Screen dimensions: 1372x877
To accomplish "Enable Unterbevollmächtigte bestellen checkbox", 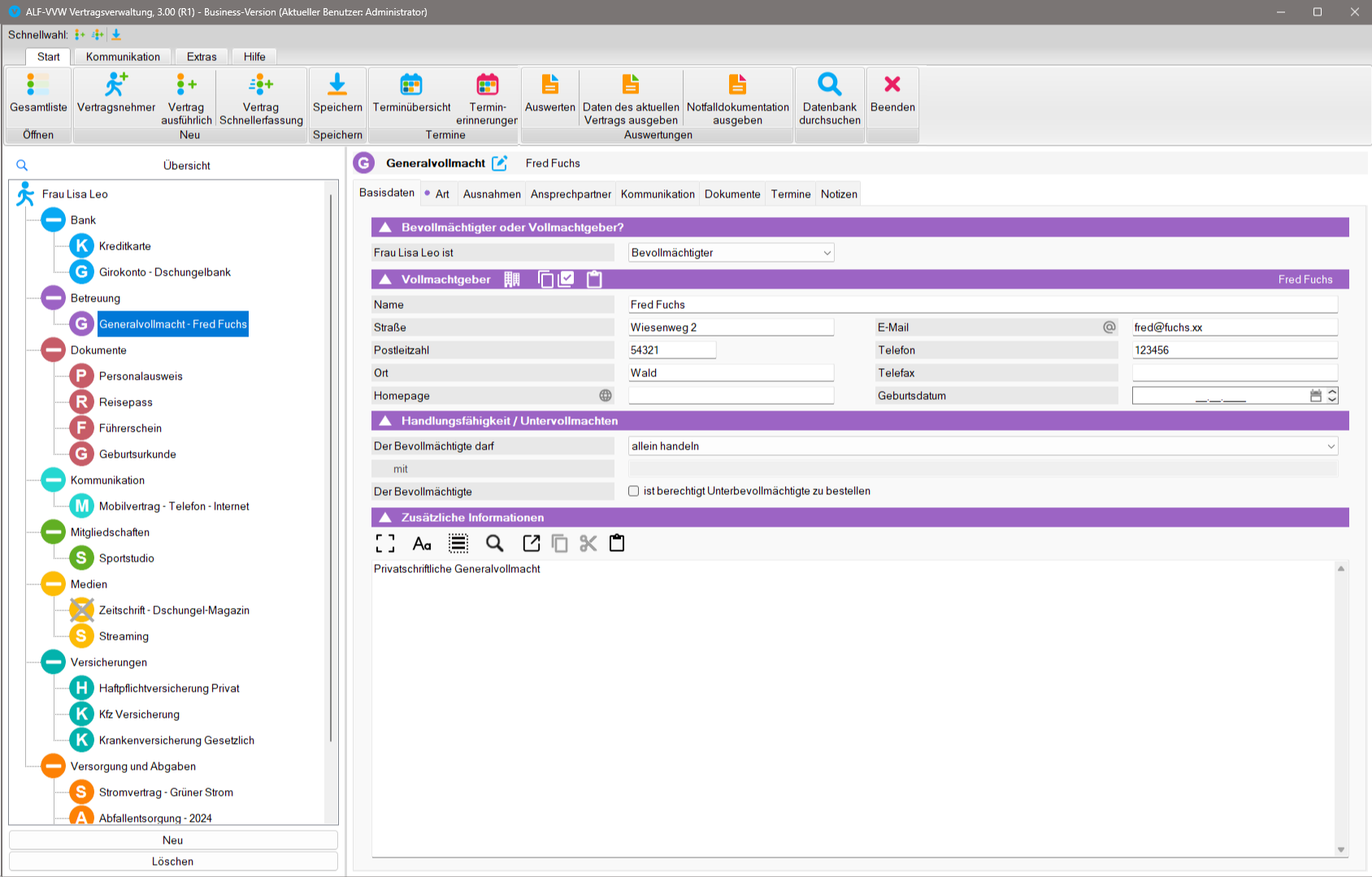I will coord(634,491).
